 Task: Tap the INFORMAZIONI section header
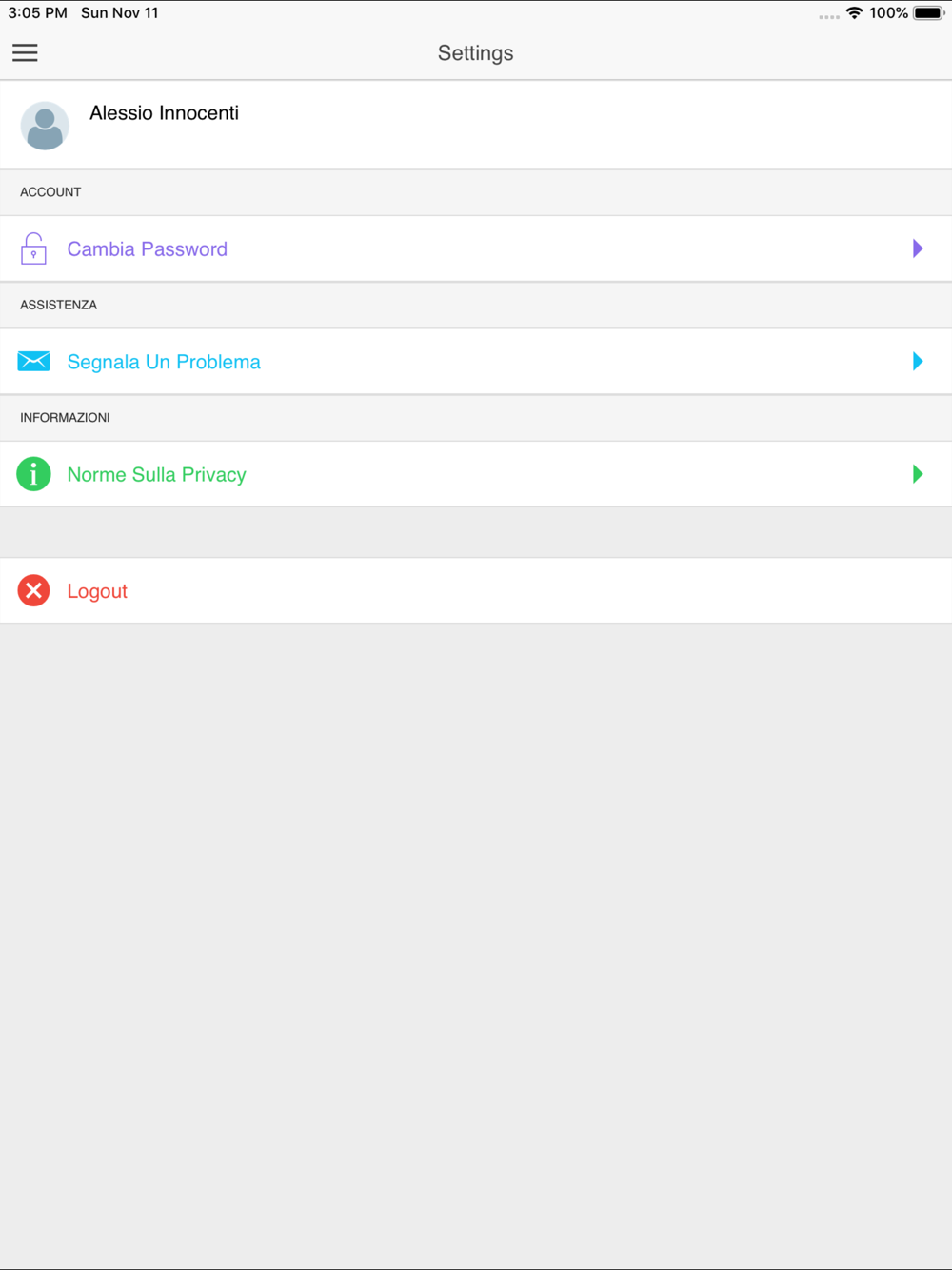point(65,418)
